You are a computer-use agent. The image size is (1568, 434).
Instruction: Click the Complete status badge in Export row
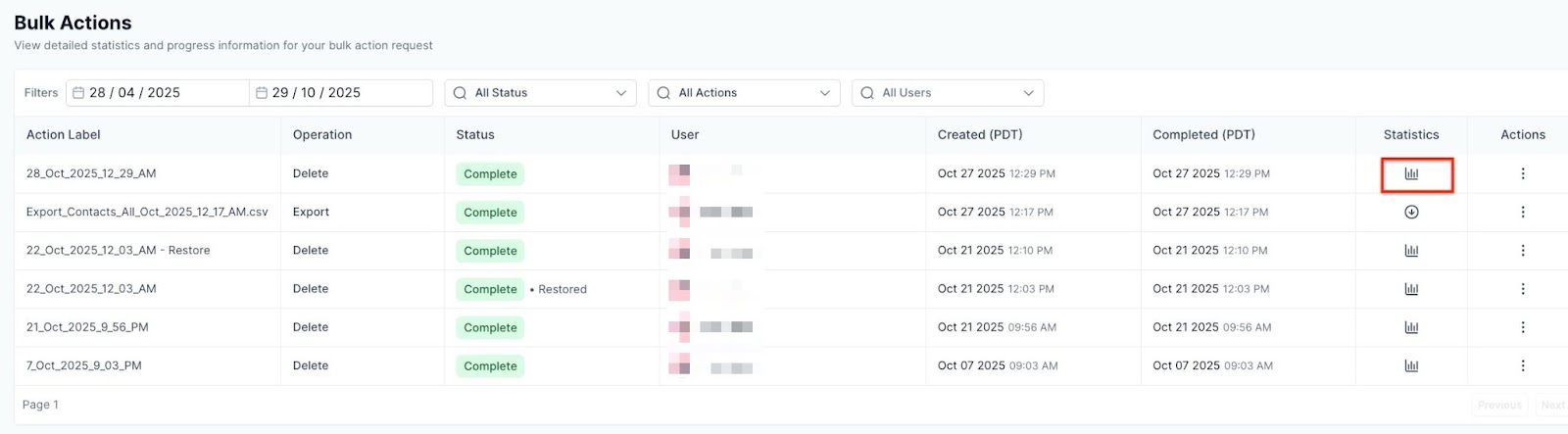coord(490,213)
